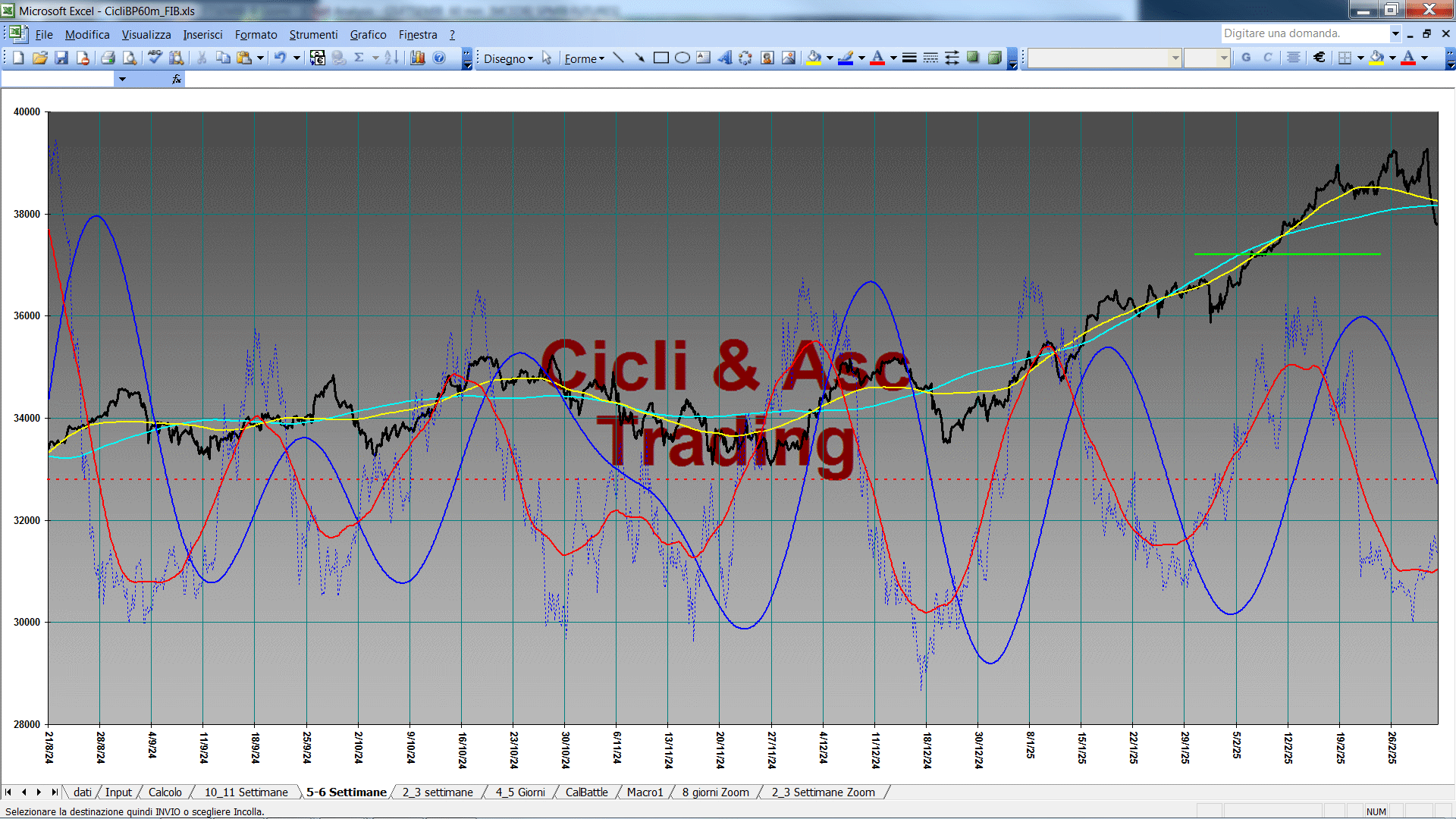Click formatting toolbar font color A
1456x819 pixels.
tap(1408, 58)
